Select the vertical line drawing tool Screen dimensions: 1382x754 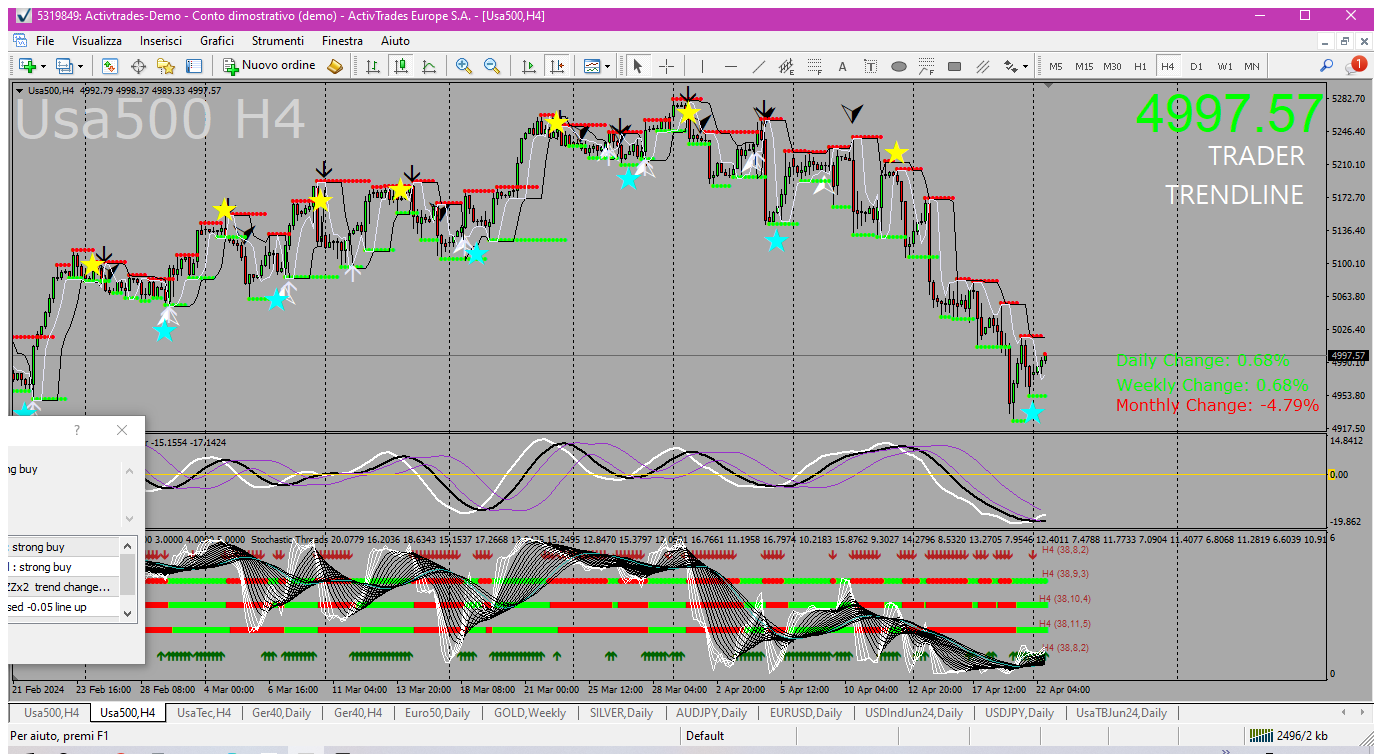click(x=703, y=66)
